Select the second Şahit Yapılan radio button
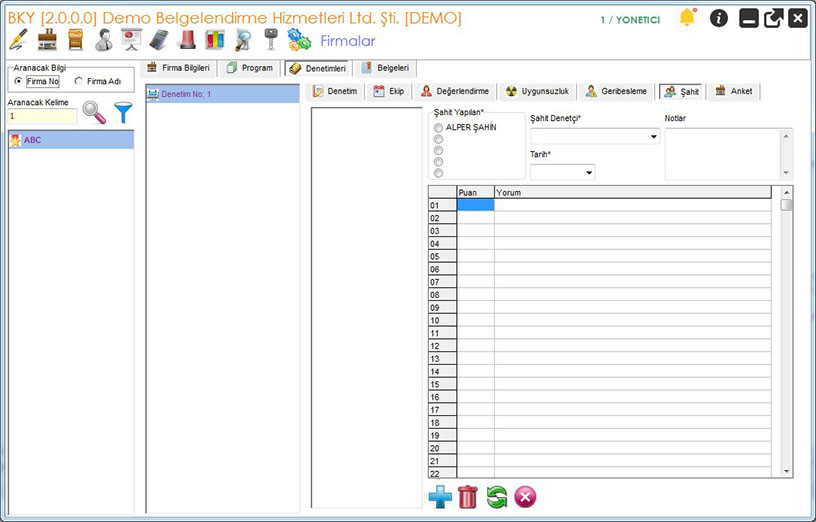This screenshot has height=522, width=816. (439, 139)
